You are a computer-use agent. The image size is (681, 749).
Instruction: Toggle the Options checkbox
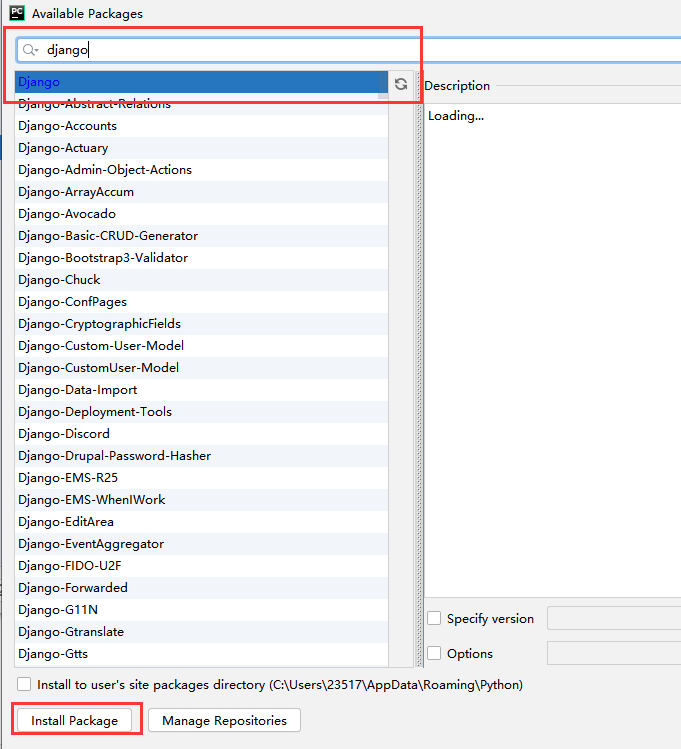(434, 653)
